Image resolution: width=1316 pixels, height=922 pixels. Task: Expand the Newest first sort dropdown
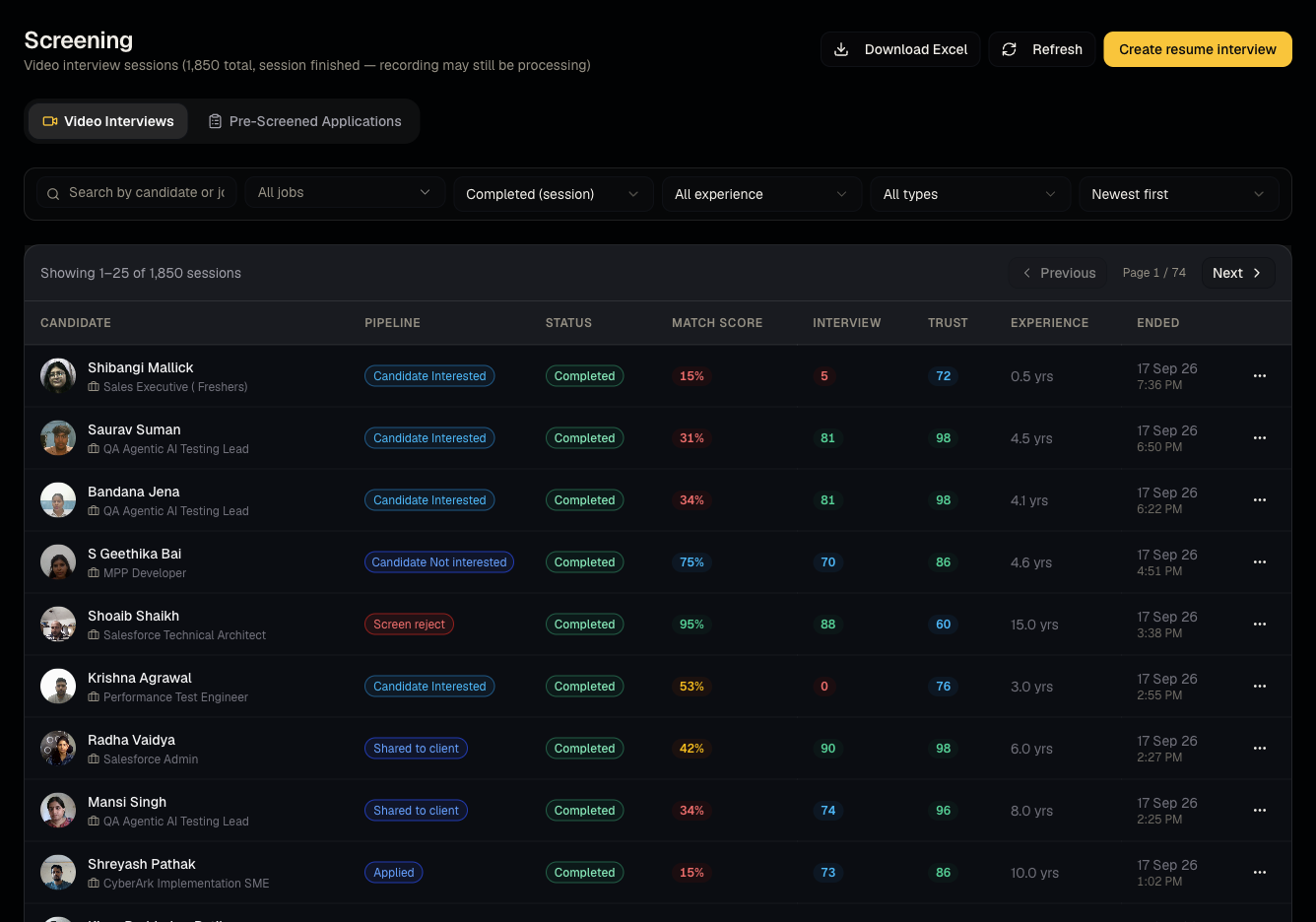click(x=1178, y=194)
